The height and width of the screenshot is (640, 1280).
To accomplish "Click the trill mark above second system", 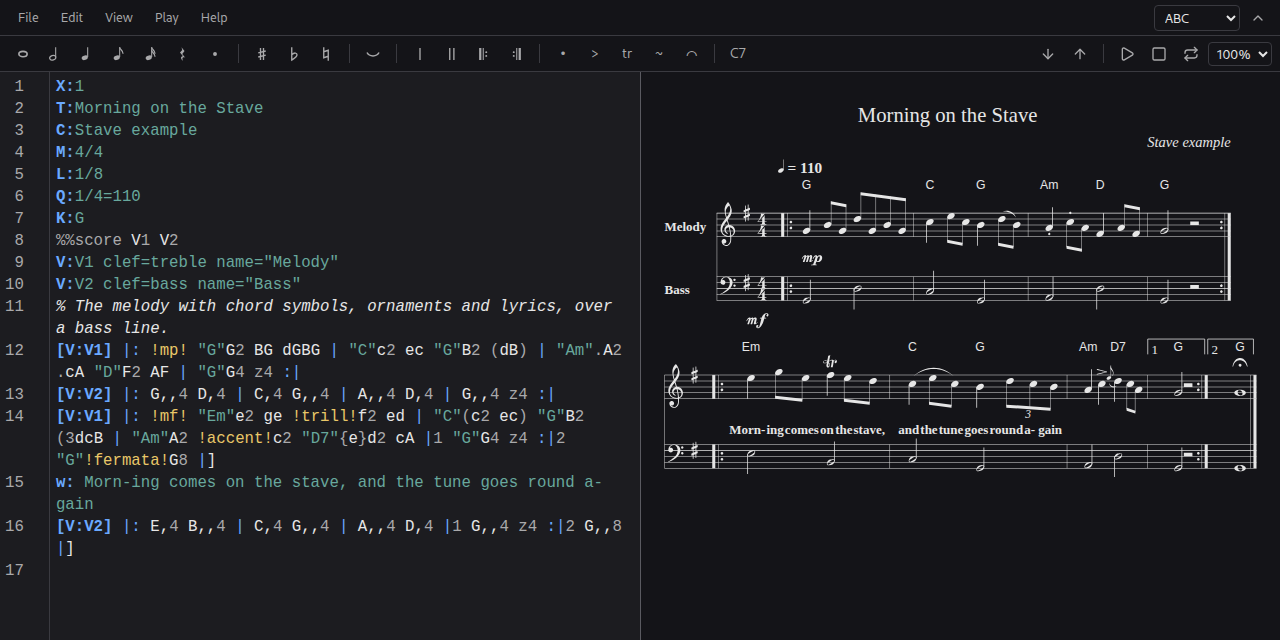I will coord(830,362).
